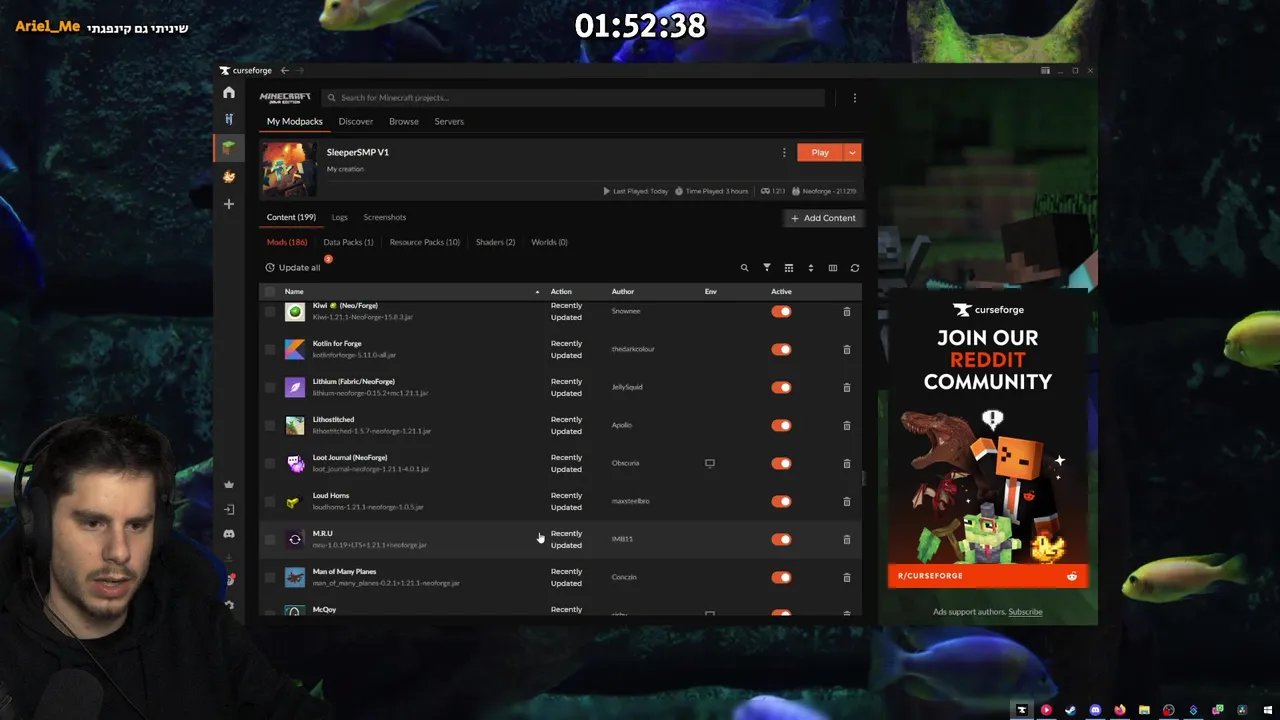Remove Lithostitched with its trash icon
Screen dimensions: 1280x720
coord(847,426)
